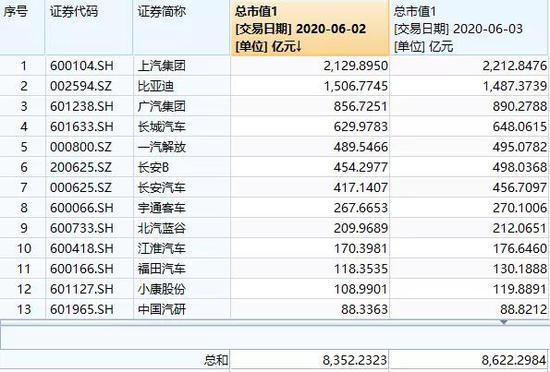
Task: Select value 489.5466
Action: click(x=361, y=147)
